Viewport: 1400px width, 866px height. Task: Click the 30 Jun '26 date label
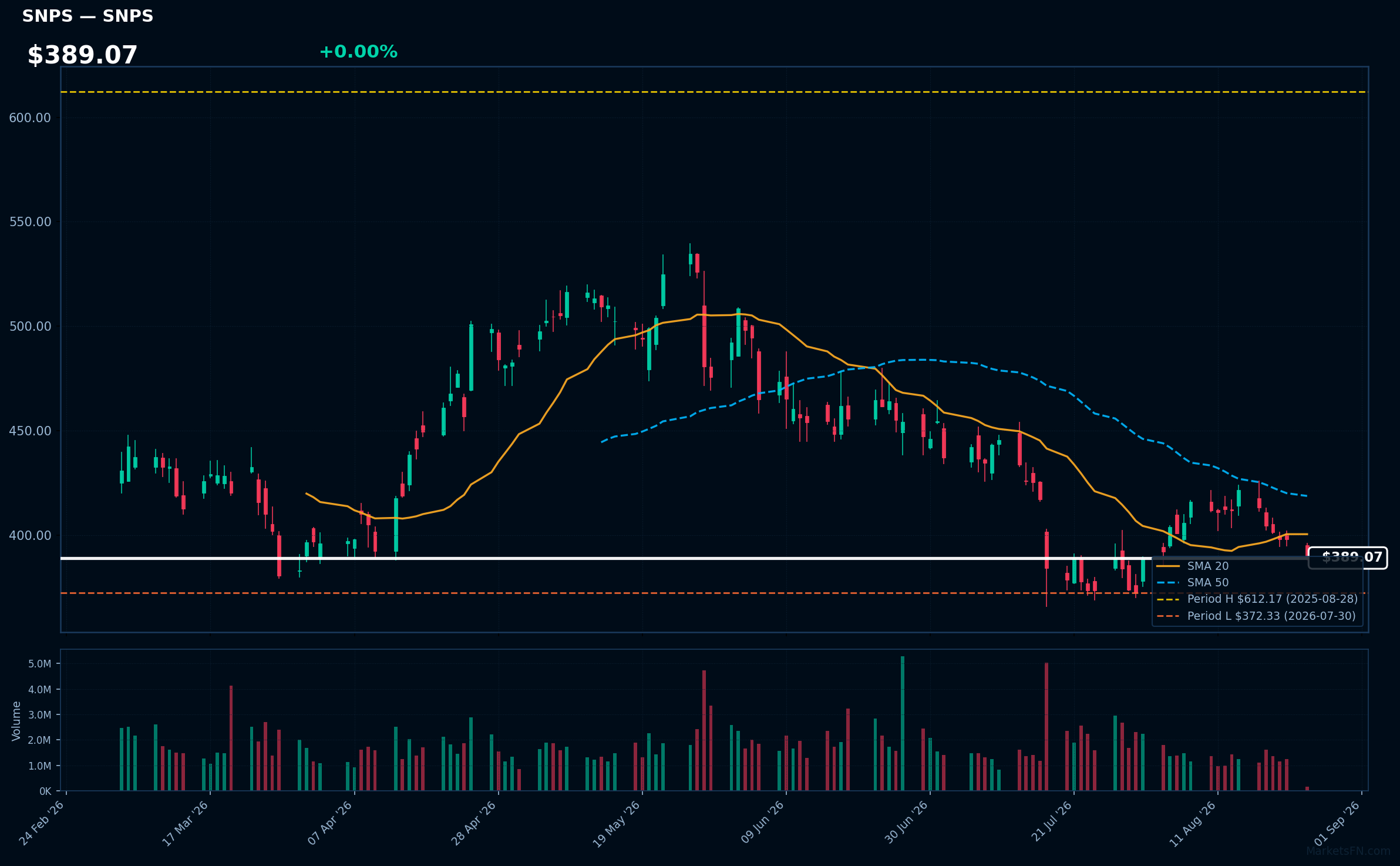(x=906, y=823)
